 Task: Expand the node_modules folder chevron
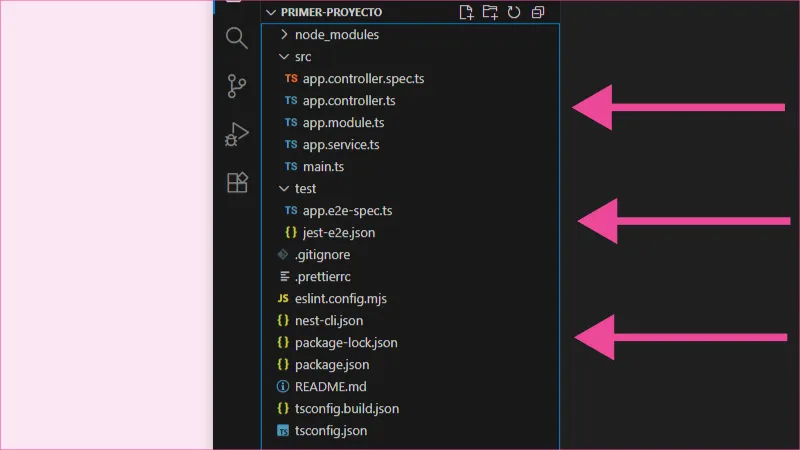point(284,34)
